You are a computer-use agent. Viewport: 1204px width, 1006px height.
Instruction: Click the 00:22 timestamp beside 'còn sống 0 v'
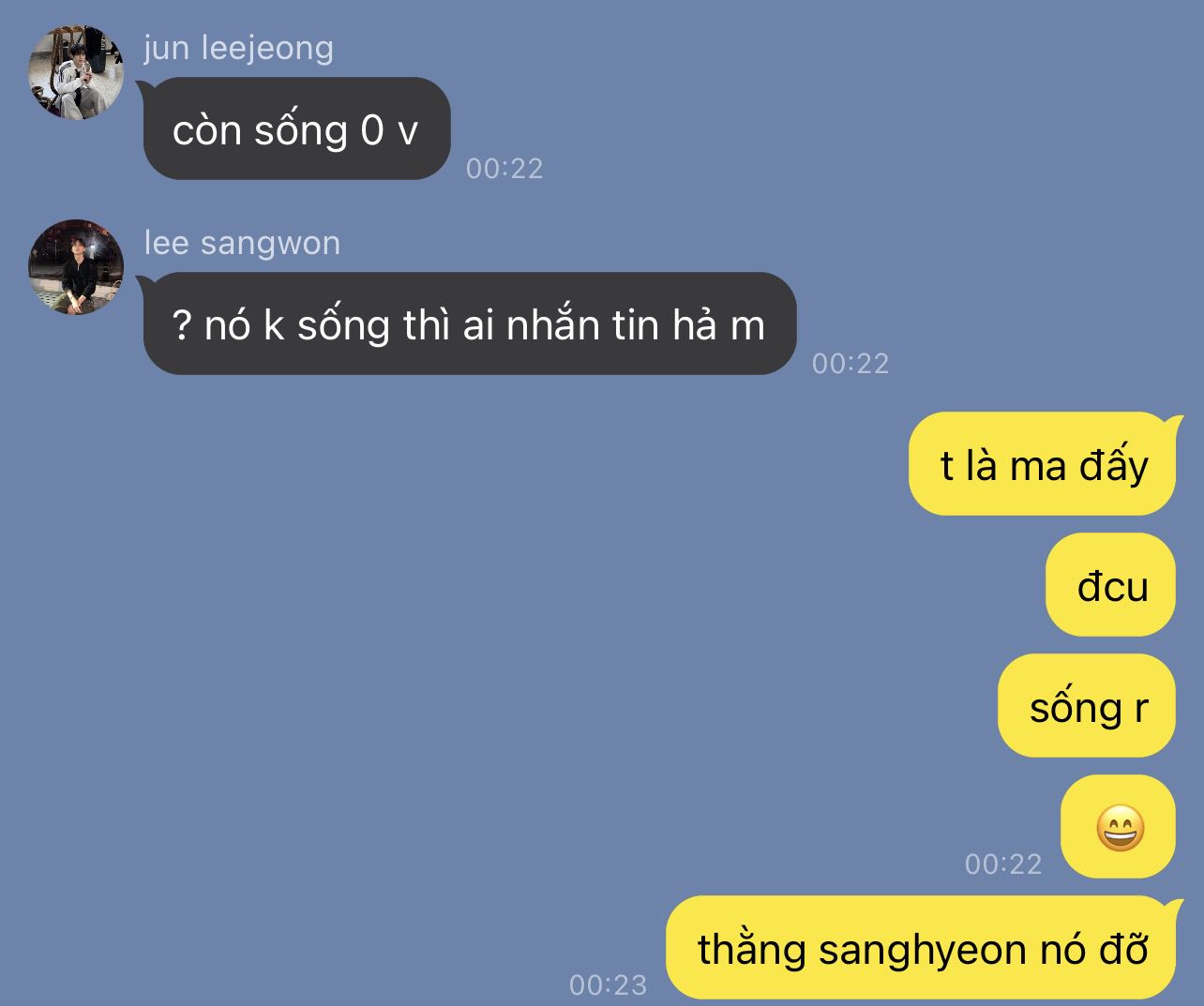tap(504, 169)
